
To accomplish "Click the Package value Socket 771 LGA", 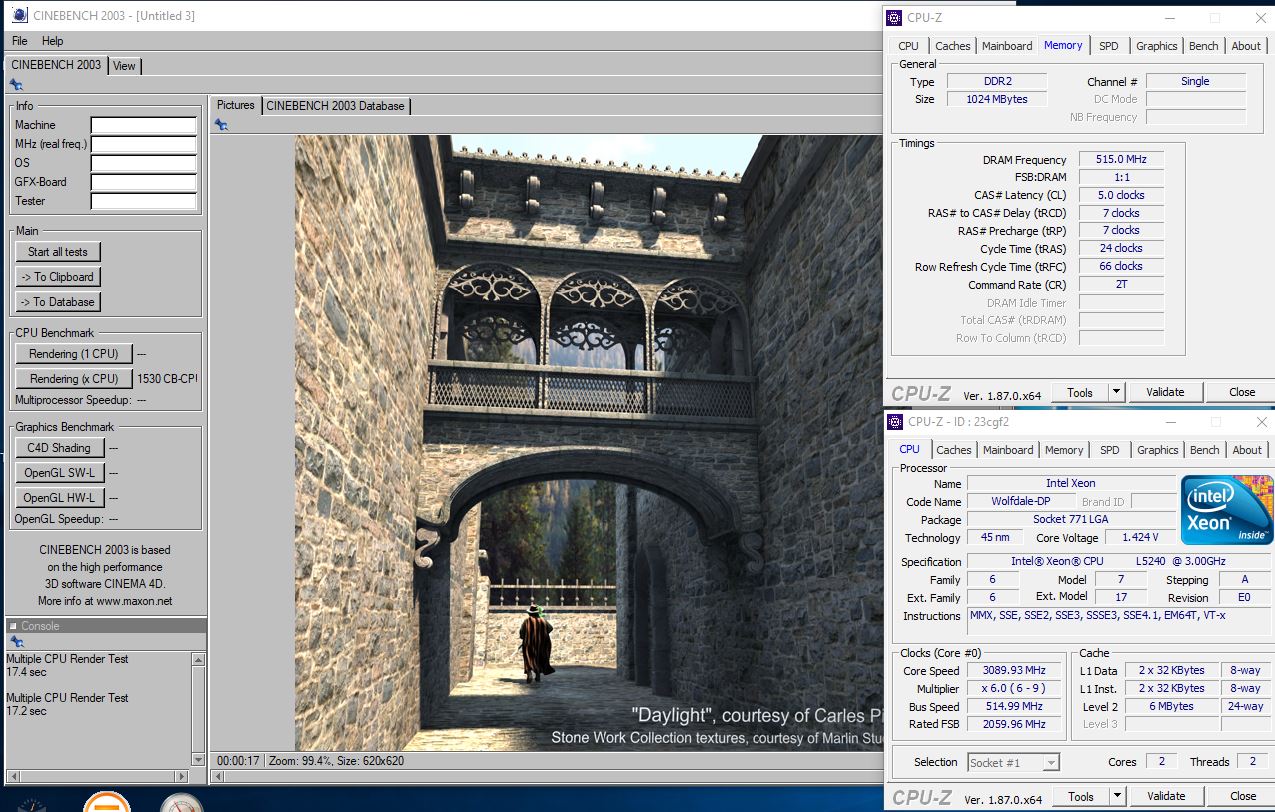I will (1070, 519).
